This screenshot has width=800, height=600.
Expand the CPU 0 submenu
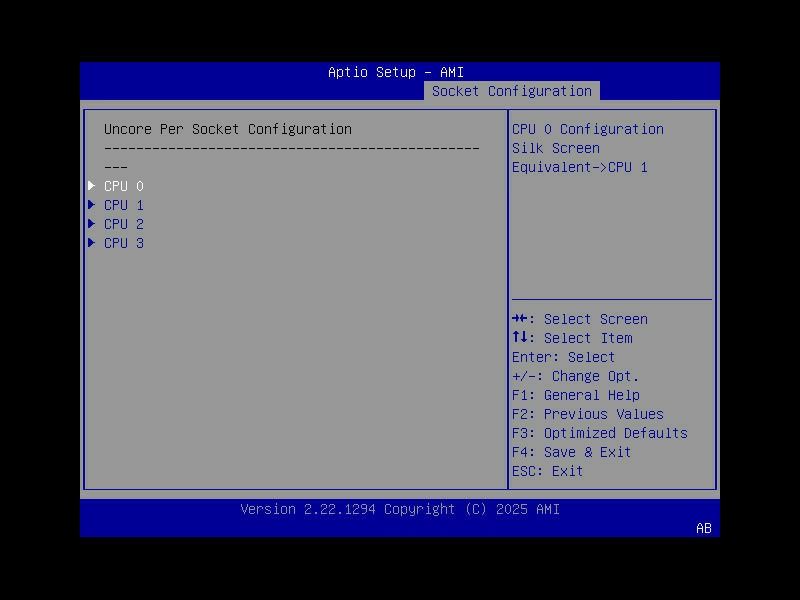pyautogui.click(x=123, y=185)
